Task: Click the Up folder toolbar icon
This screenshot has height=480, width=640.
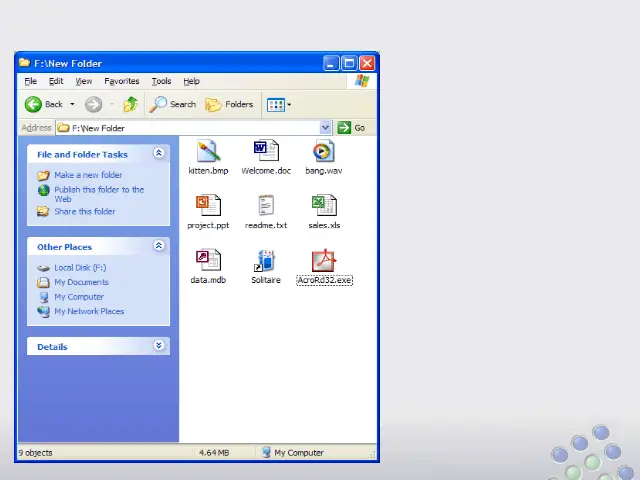Action: 130,104
